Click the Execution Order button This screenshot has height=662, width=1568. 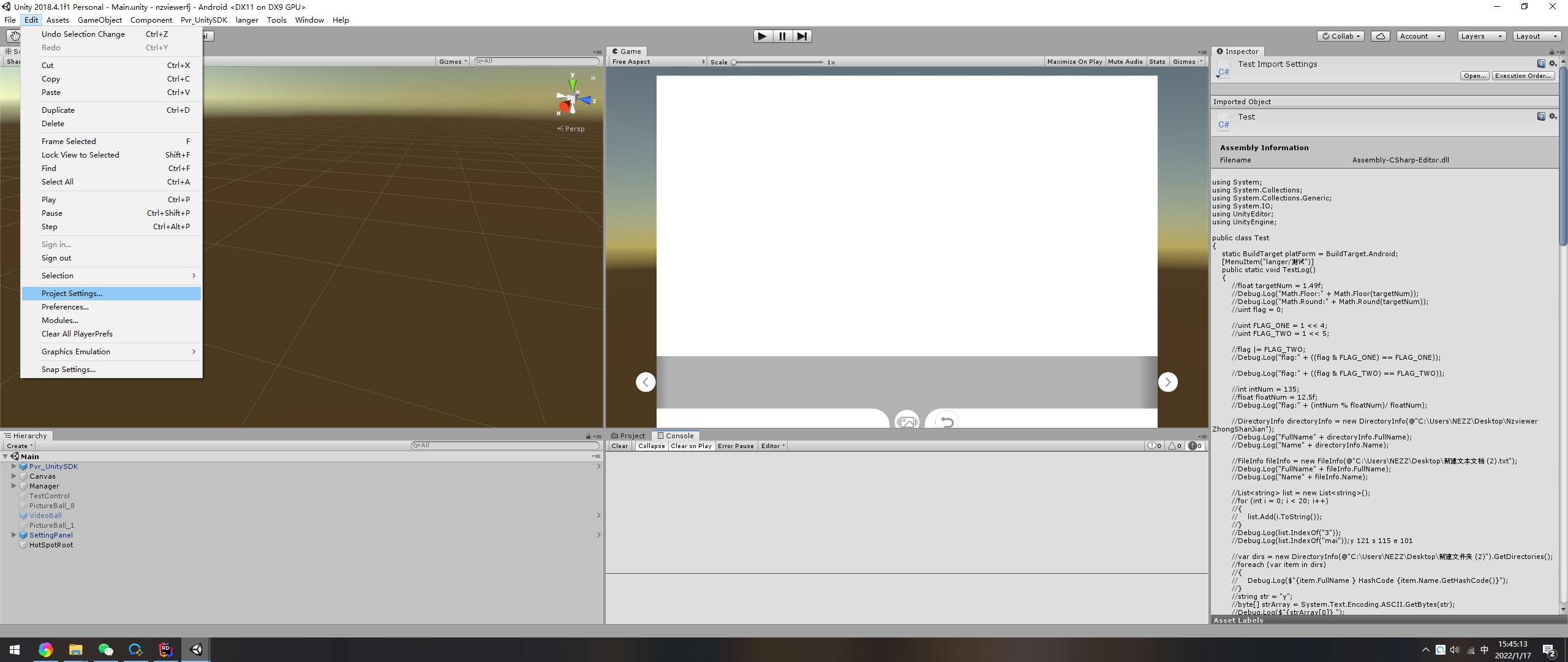pos(1523,76)
